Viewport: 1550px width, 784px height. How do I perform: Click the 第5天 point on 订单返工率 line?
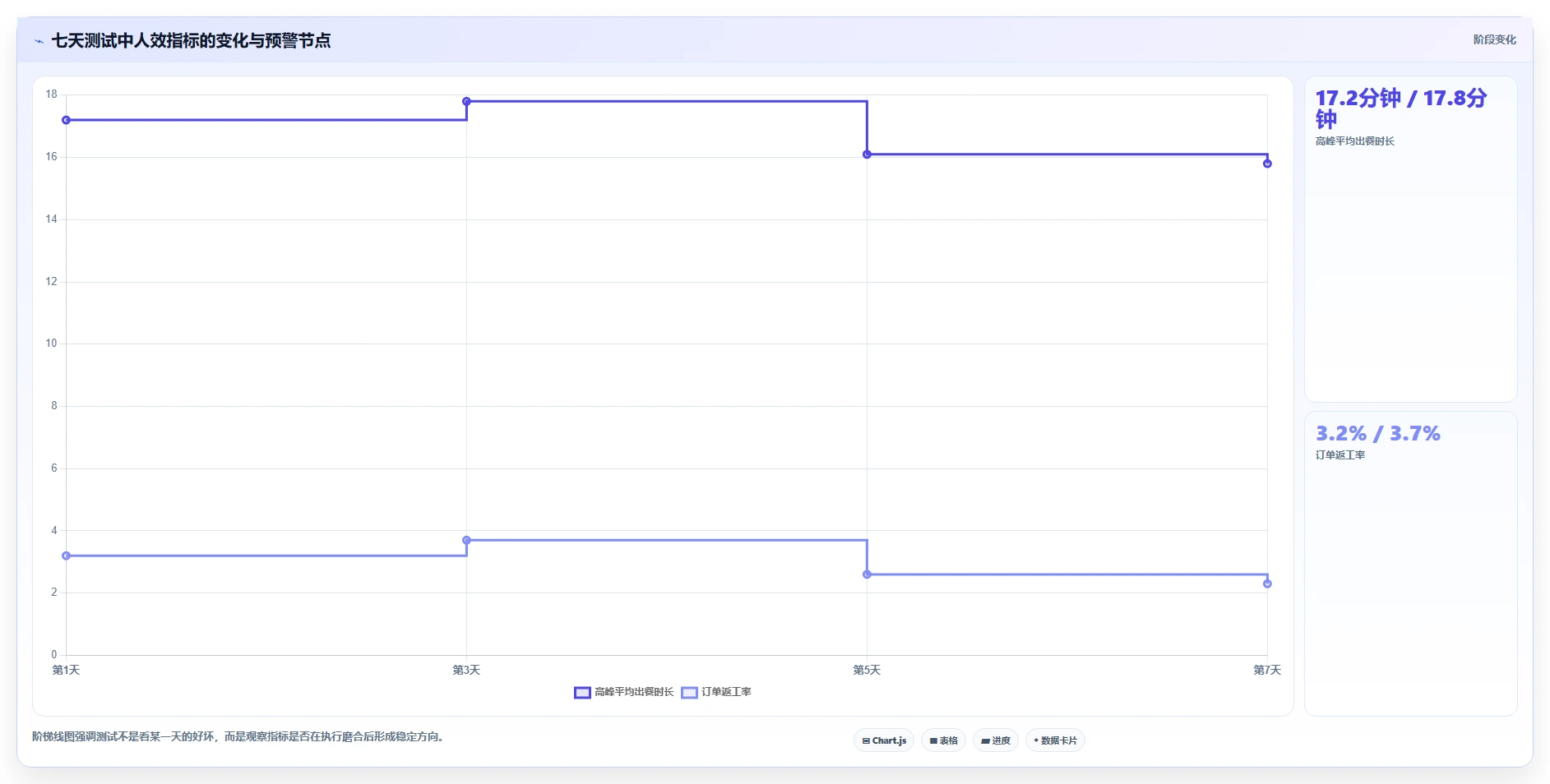pos(867,574)
